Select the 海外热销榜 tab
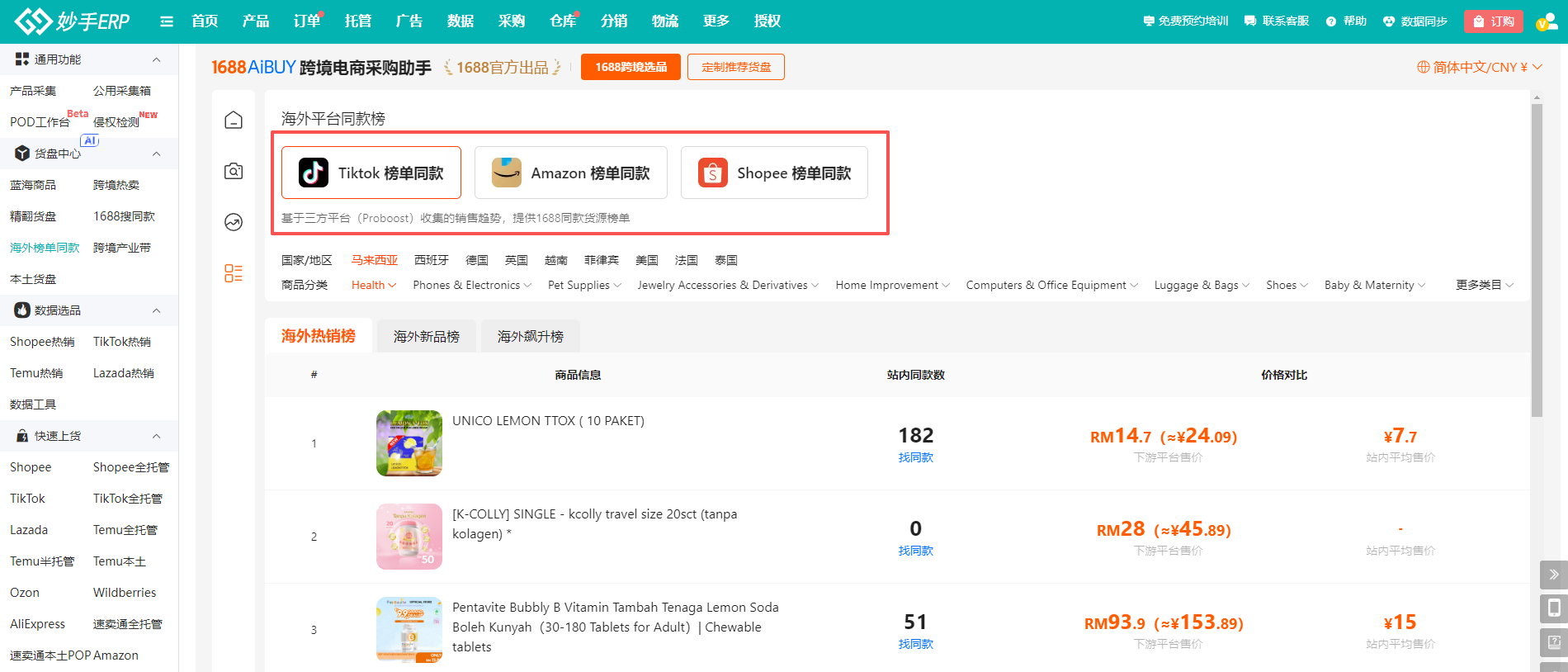 click(319, 336)
